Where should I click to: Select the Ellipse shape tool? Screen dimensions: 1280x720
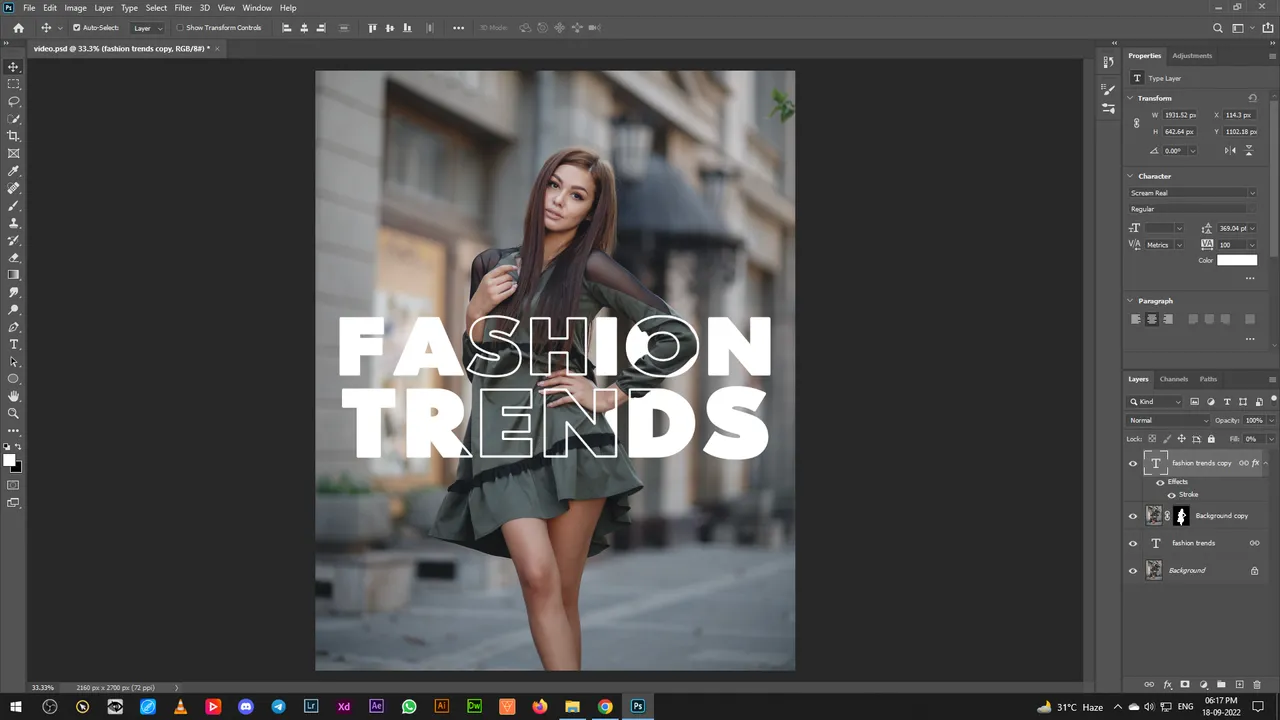13,379
